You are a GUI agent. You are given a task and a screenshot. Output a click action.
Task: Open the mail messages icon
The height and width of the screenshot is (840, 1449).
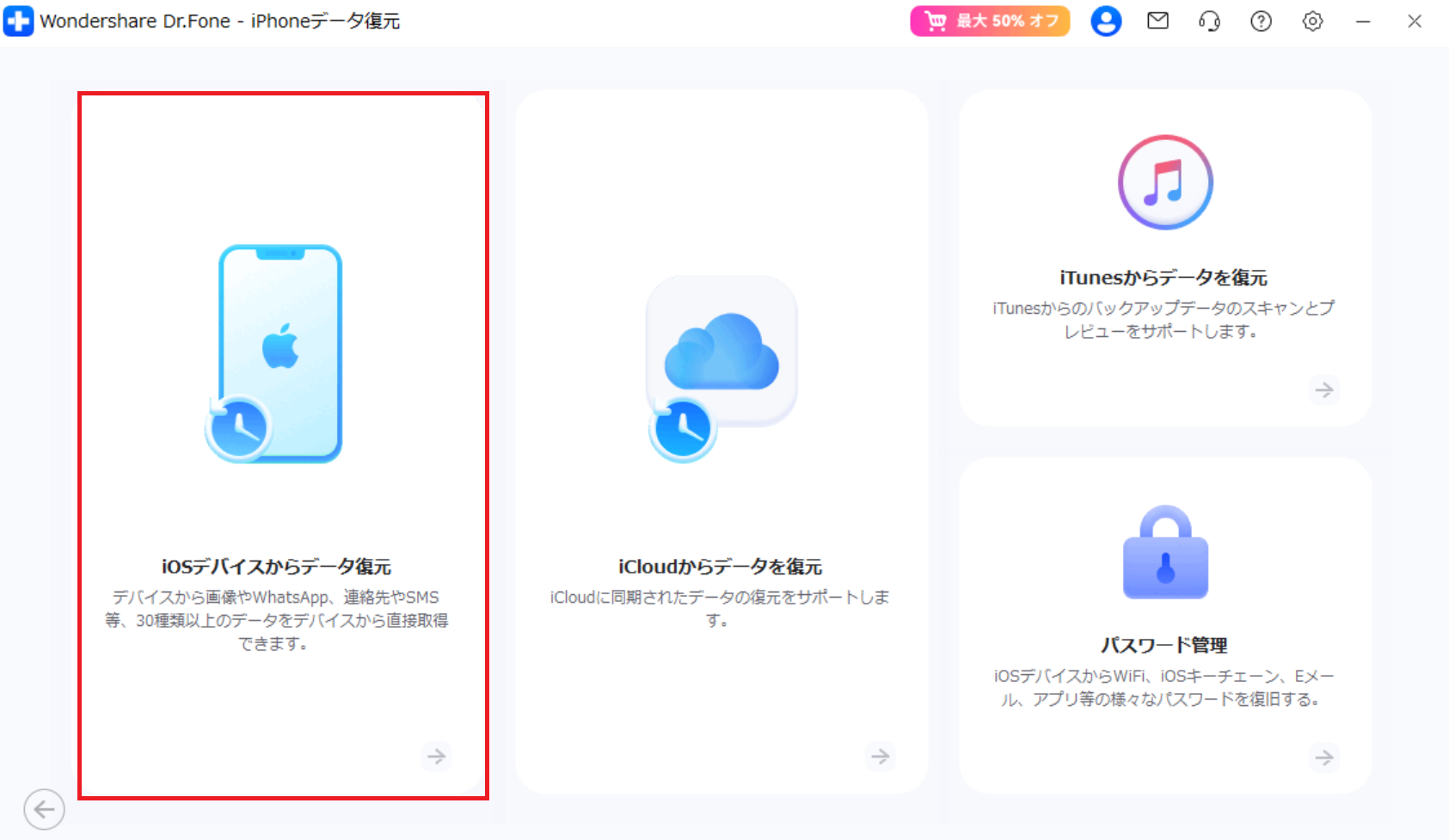click(1158, 21)
